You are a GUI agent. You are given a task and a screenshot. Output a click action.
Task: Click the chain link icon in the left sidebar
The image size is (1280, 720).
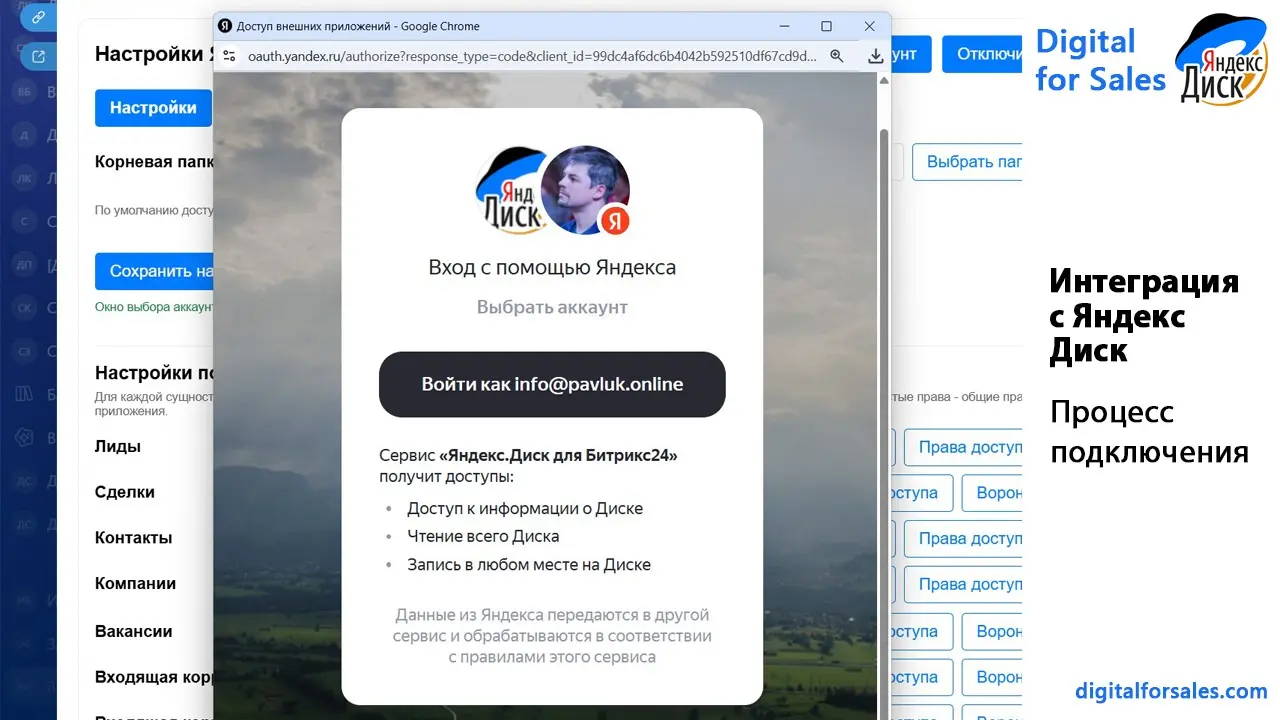click(x=38, y=18)
